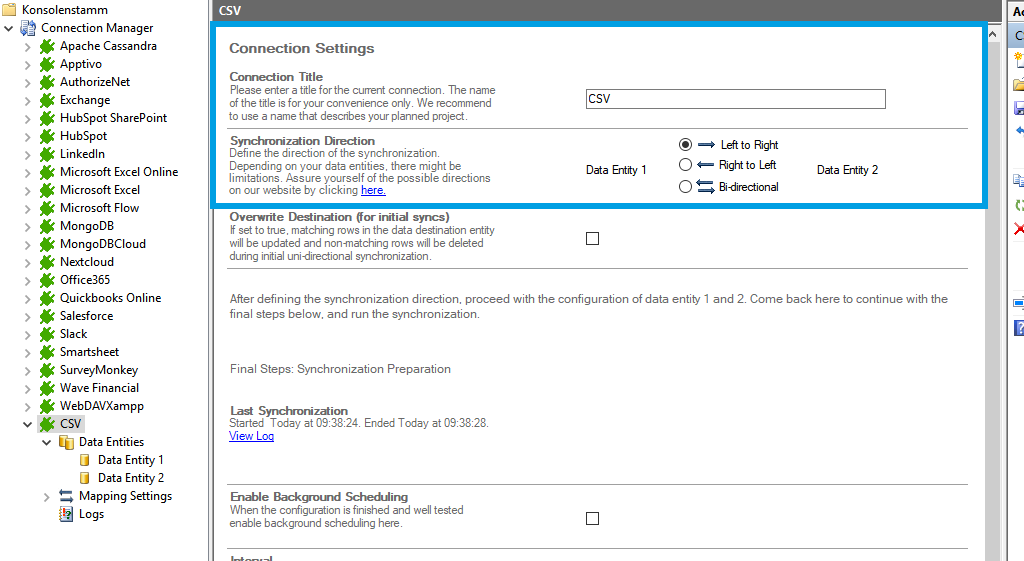This screenshot has width=1024, height=561.
Task: Click the 'here' link for directions
Action: [372, 190]
